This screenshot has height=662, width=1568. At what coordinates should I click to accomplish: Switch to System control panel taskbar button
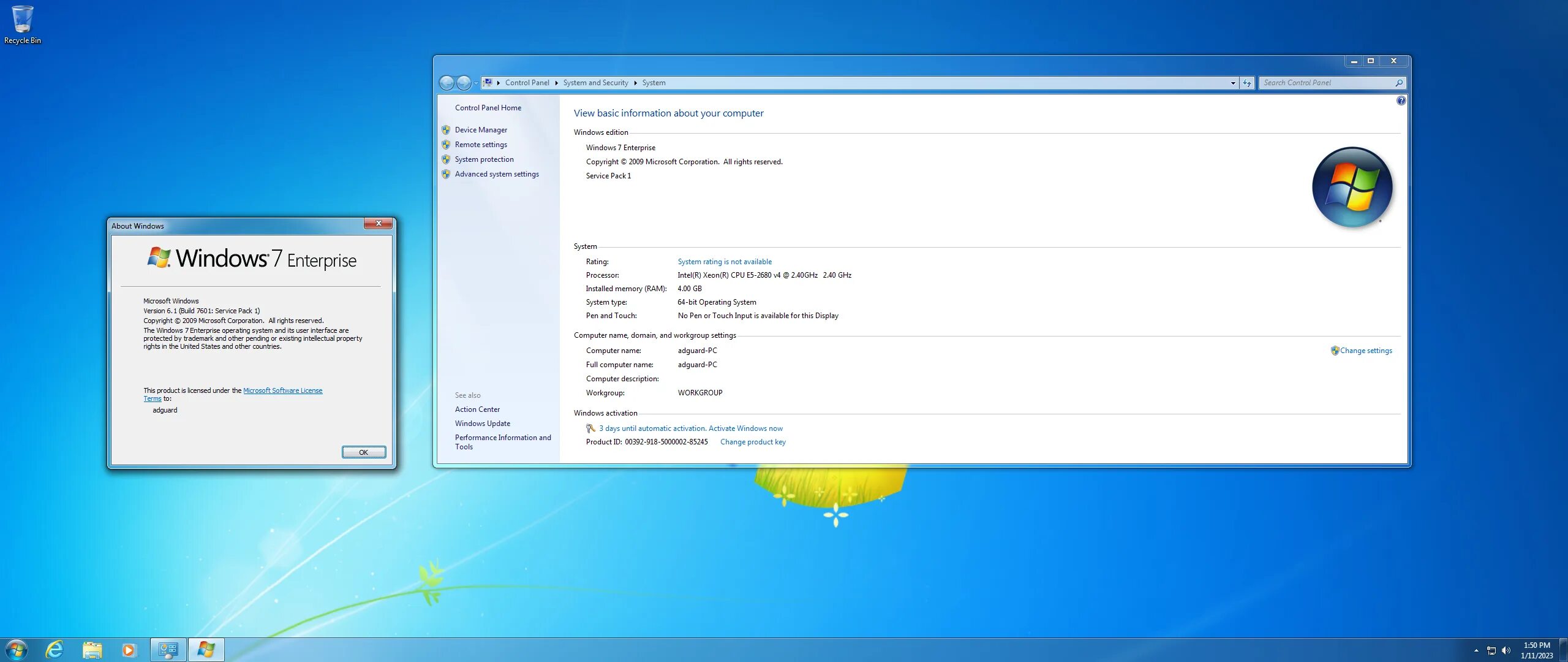click(x=168, y=650)
